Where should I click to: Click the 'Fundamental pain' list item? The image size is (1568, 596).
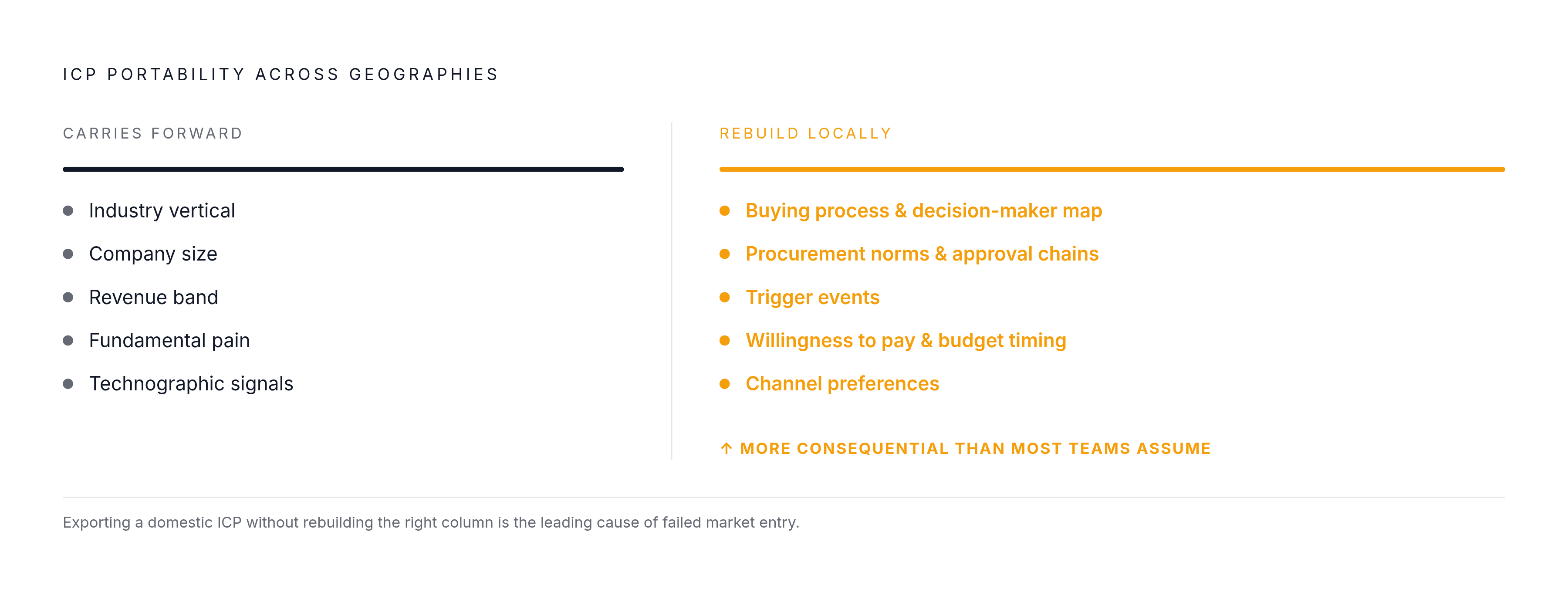169,340
